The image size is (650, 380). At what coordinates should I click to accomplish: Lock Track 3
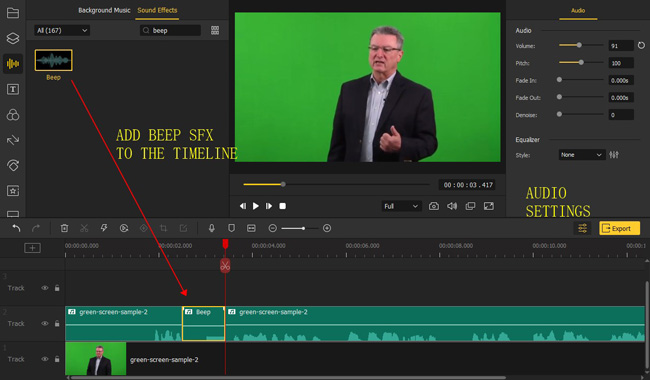pos(57,288)
